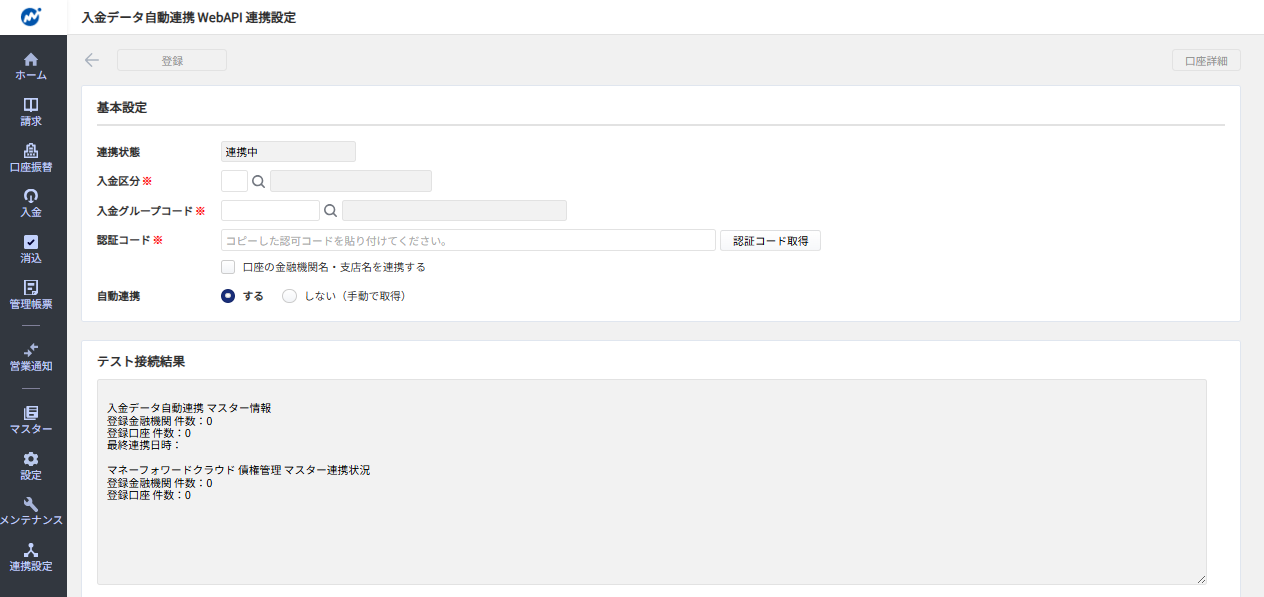Go to ホーム in the sidebar
1264x597 pixels.
31,66
